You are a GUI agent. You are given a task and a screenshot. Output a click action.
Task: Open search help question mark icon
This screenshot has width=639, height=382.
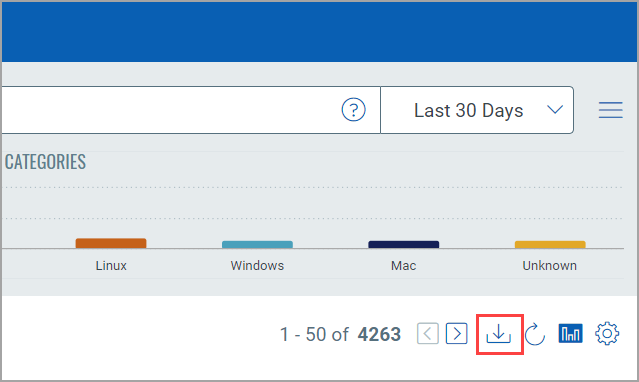[x=353, y=110]
